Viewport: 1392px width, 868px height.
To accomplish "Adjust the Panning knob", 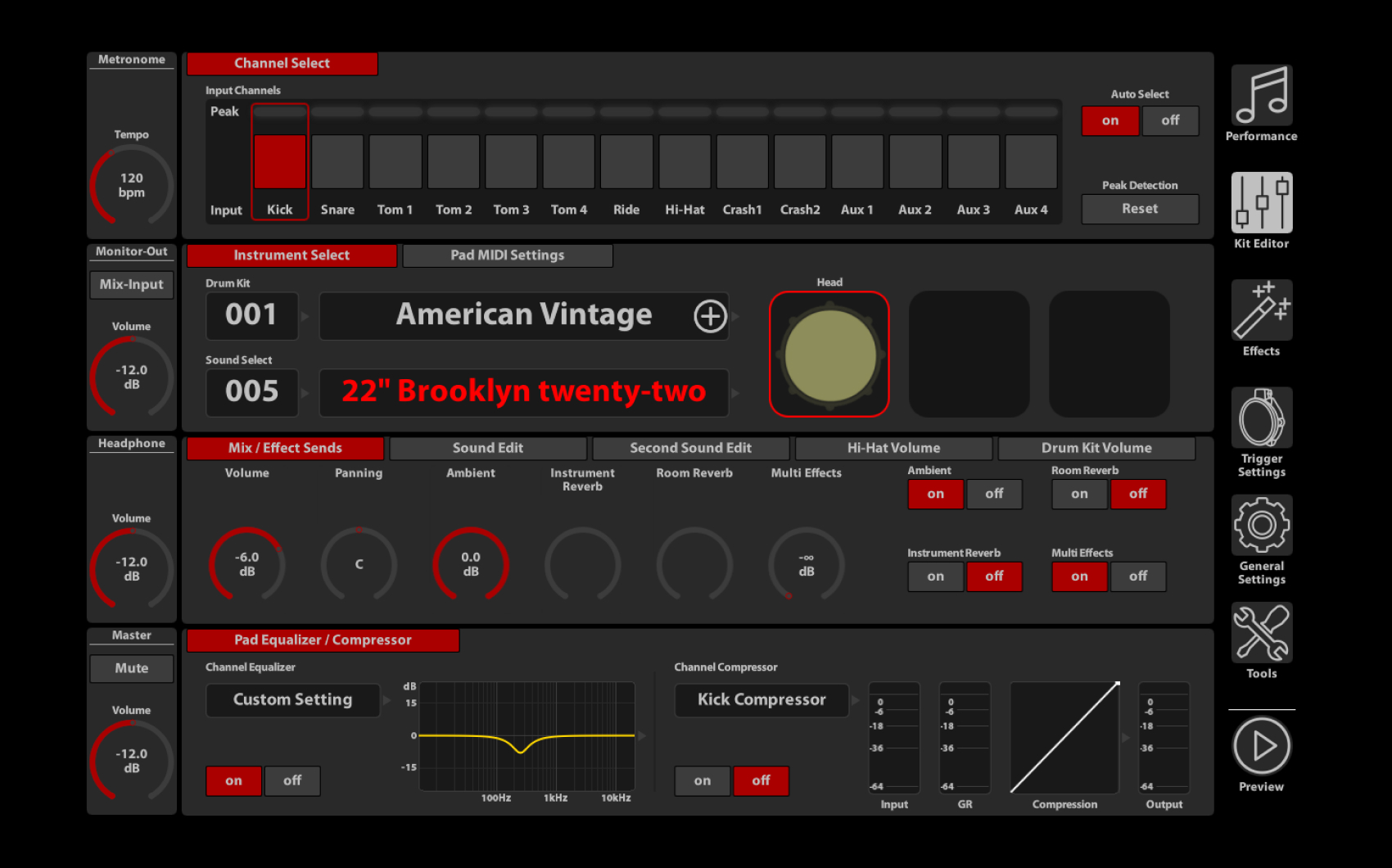I will pyautogui.click(x=358, y=564).
